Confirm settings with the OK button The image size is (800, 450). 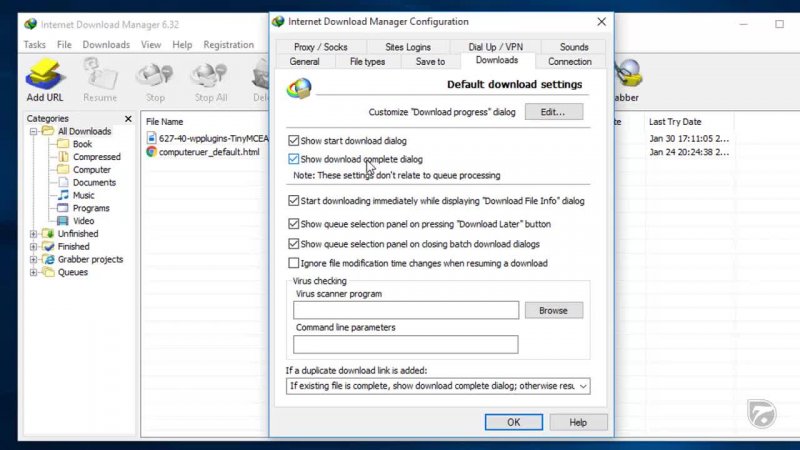point(513,422)
